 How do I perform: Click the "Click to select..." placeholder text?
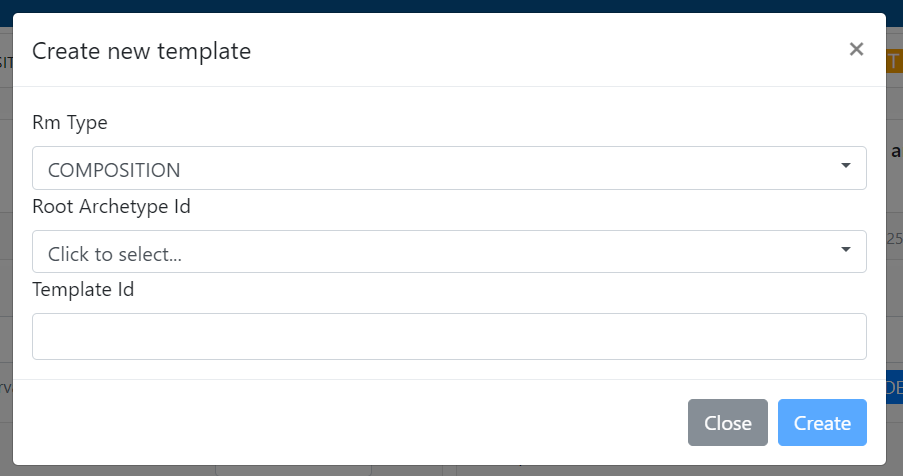pos(115,254)
